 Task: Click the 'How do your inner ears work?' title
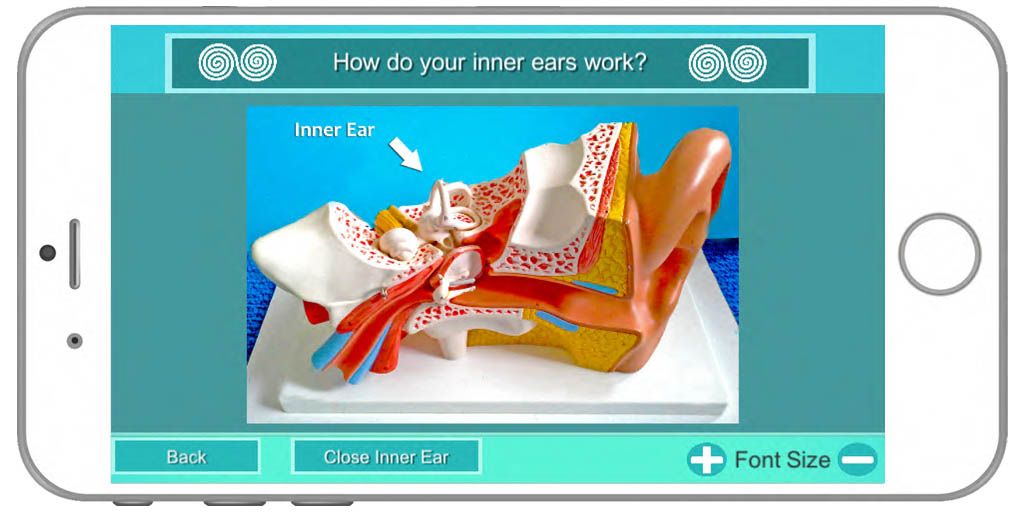[x=490, y=63]
